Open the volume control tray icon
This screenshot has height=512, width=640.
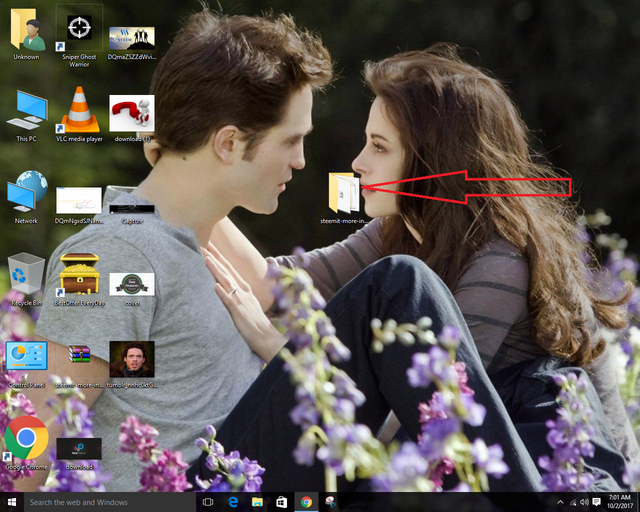[584, 502]
